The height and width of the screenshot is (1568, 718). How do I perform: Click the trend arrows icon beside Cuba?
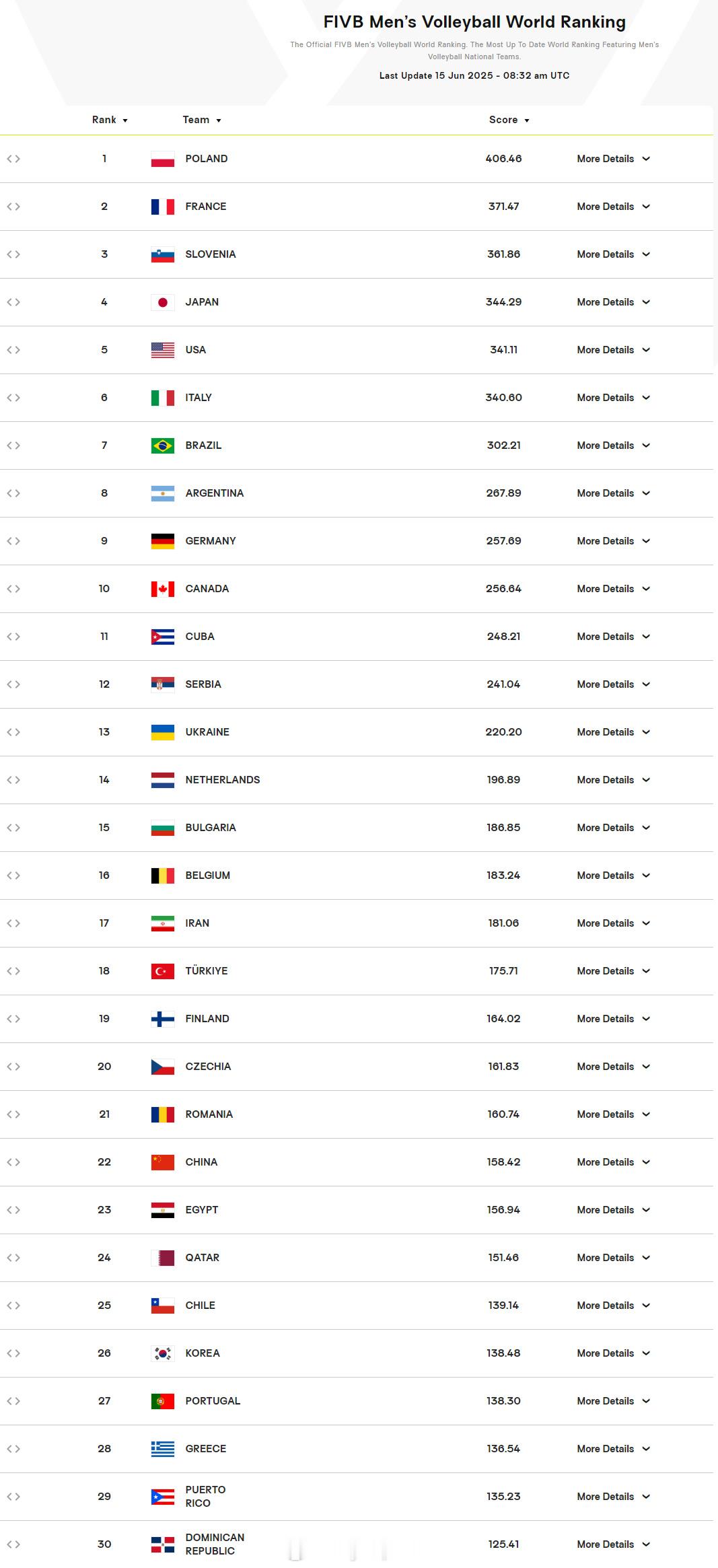pos(13,637)
